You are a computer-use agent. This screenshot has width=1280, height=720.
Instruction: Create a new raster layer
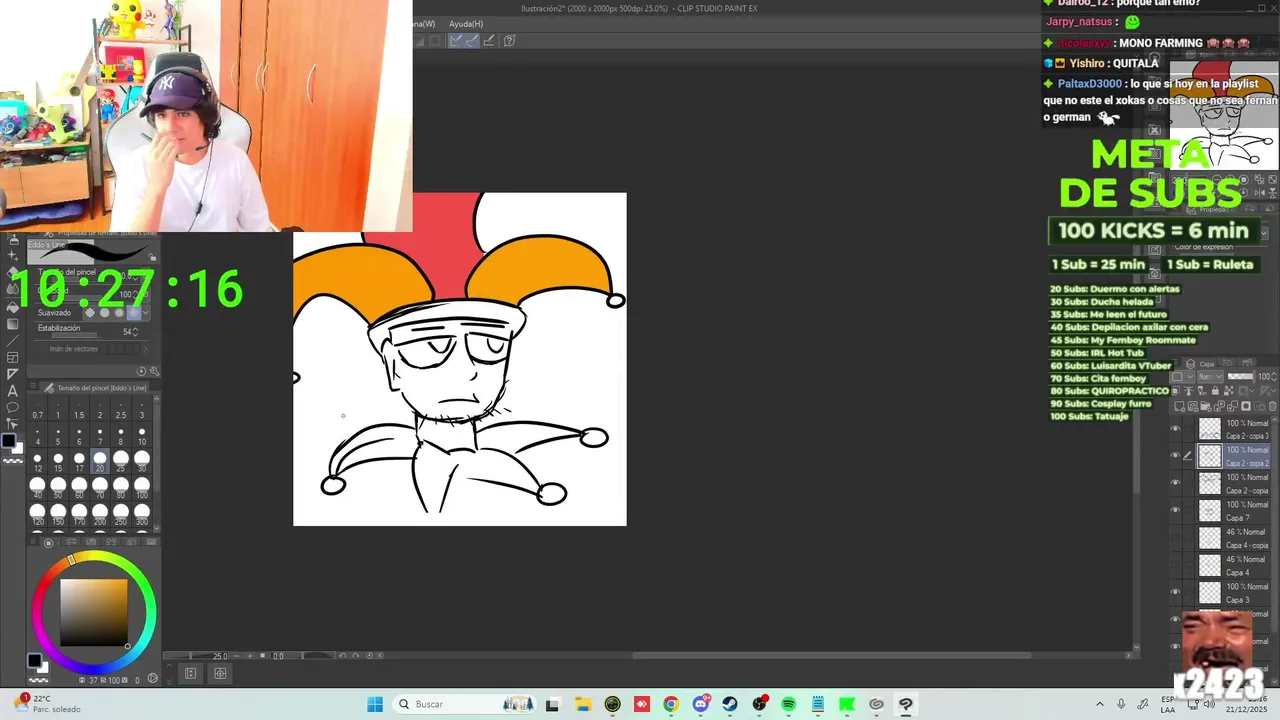point(1180,407)
